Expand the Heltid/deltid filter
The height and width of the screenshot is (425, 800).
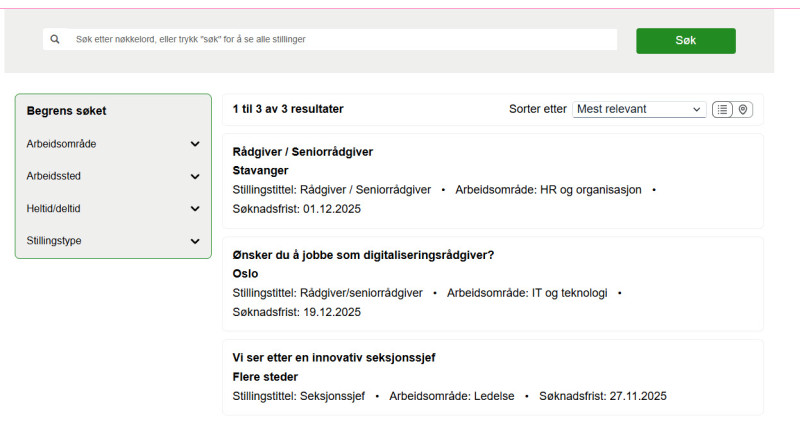(x=113, y=209)
